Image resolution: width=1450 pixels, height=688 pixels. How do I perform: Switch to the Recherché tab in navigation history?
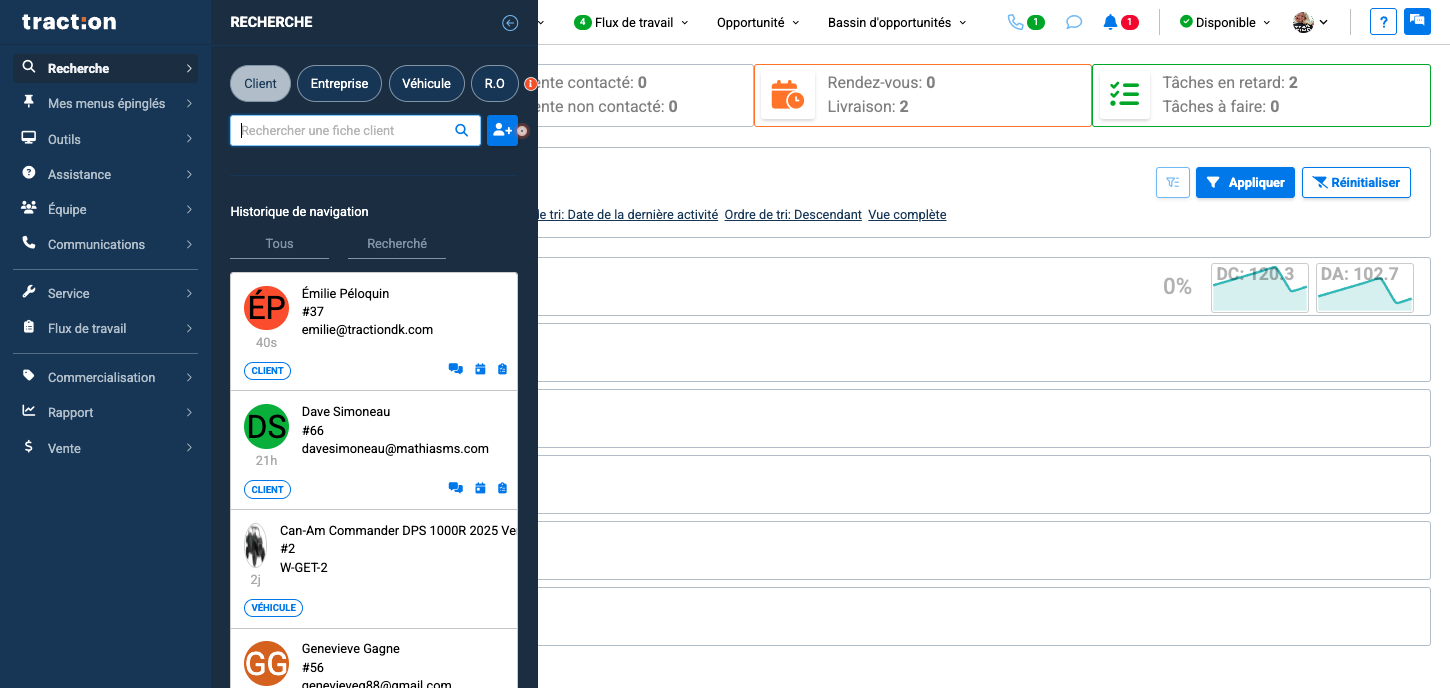pyautogui.click(x=396, y=243)
